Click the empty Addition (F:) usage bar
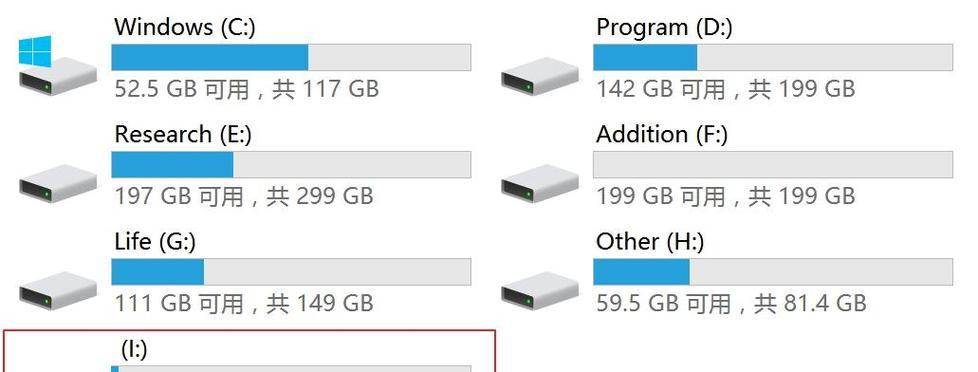This screenshot has height=372, width=978. point(773,165)
